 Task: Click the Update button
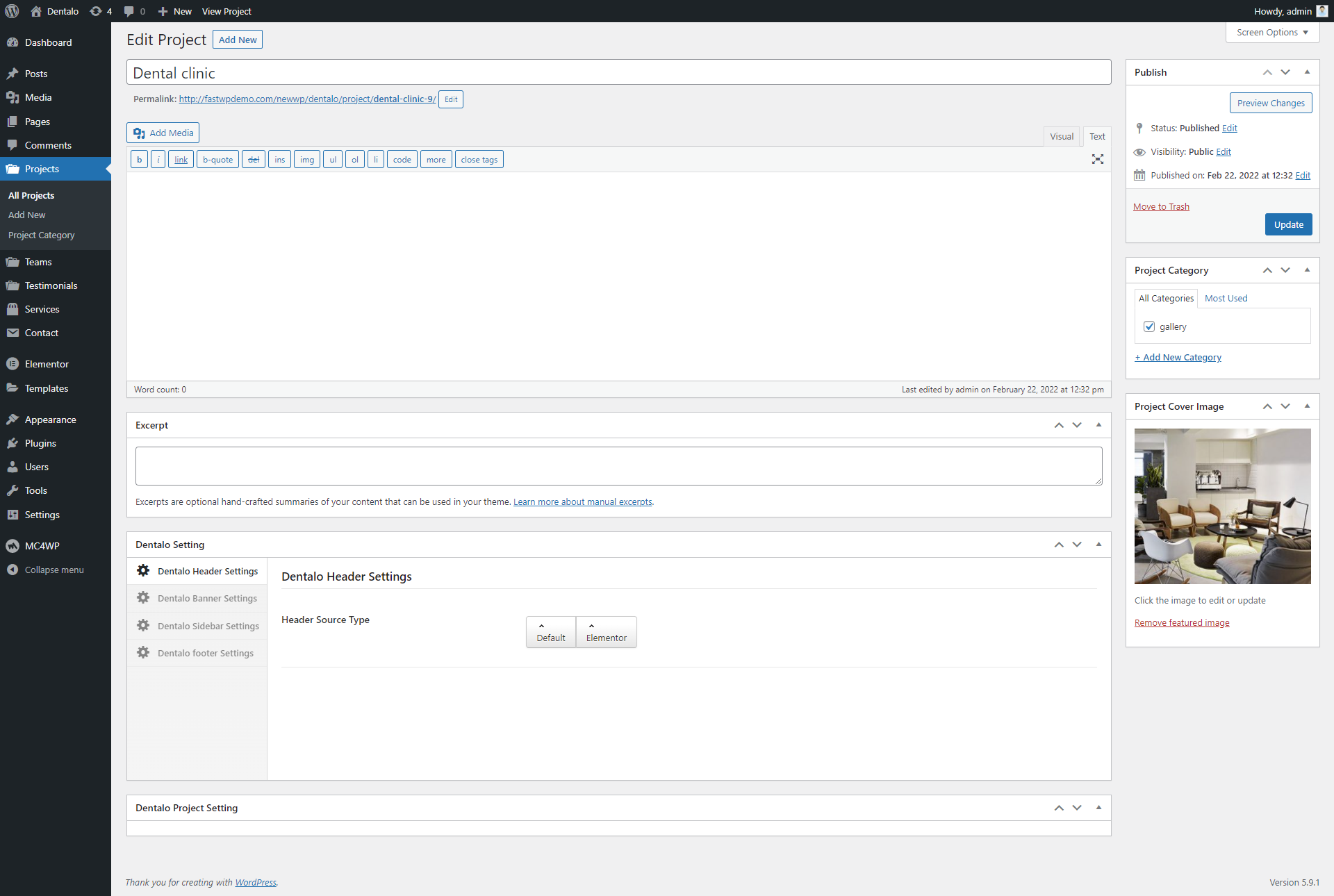1288,224
